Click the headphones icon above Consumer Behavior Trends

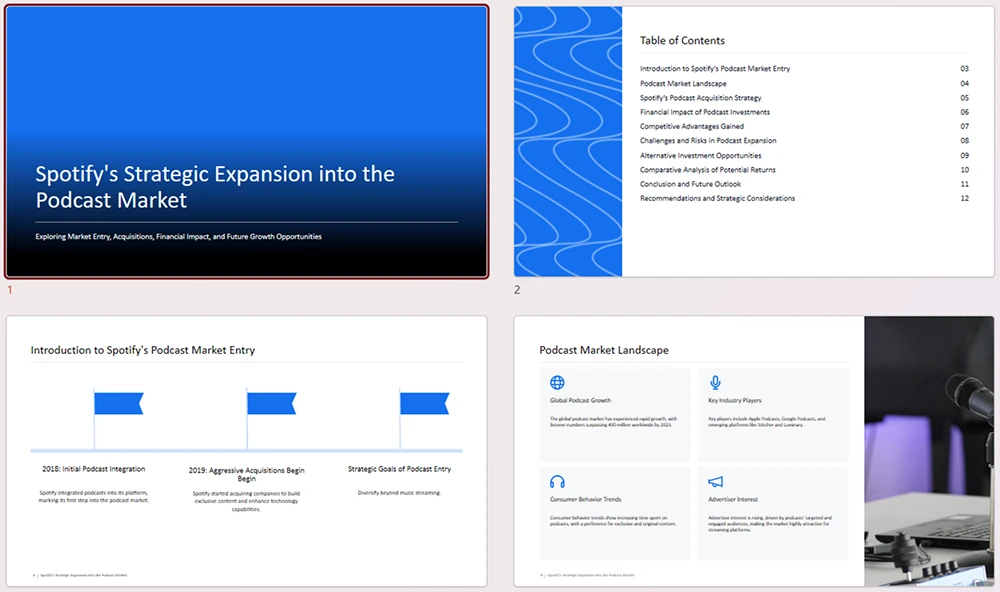tap(557, 482)
